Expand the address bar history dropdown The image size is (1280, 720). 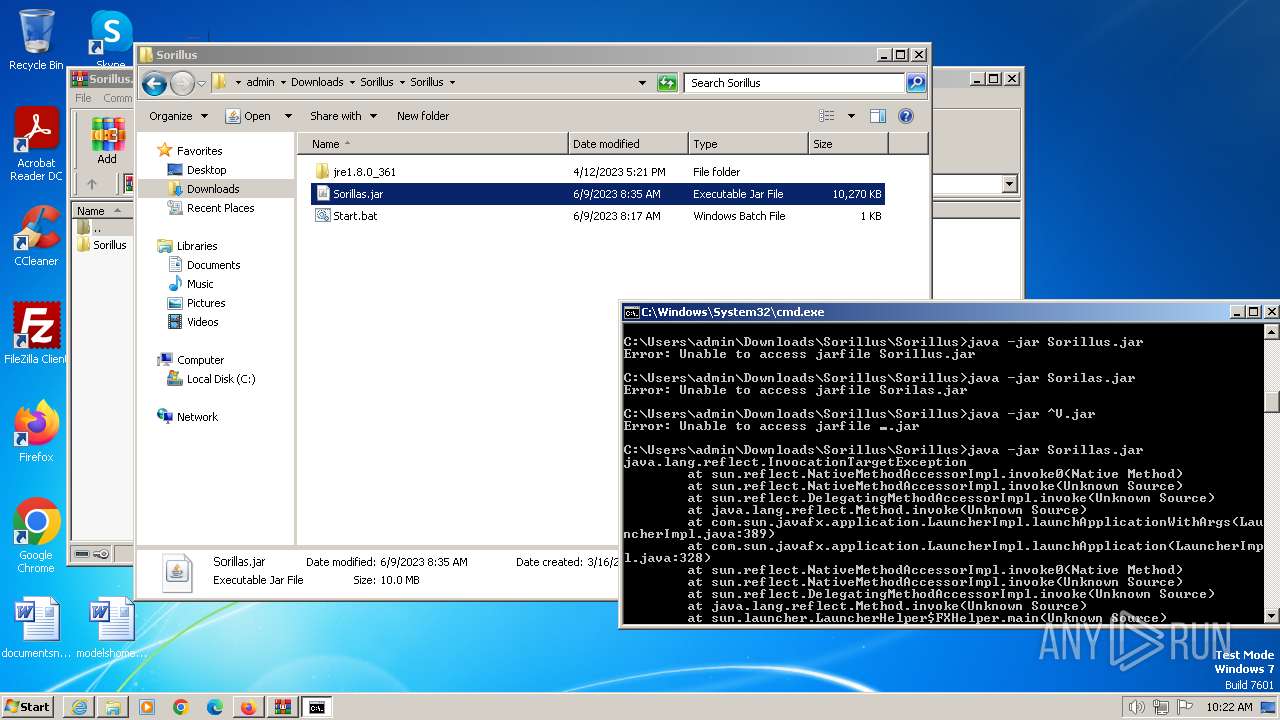[642, 83]
